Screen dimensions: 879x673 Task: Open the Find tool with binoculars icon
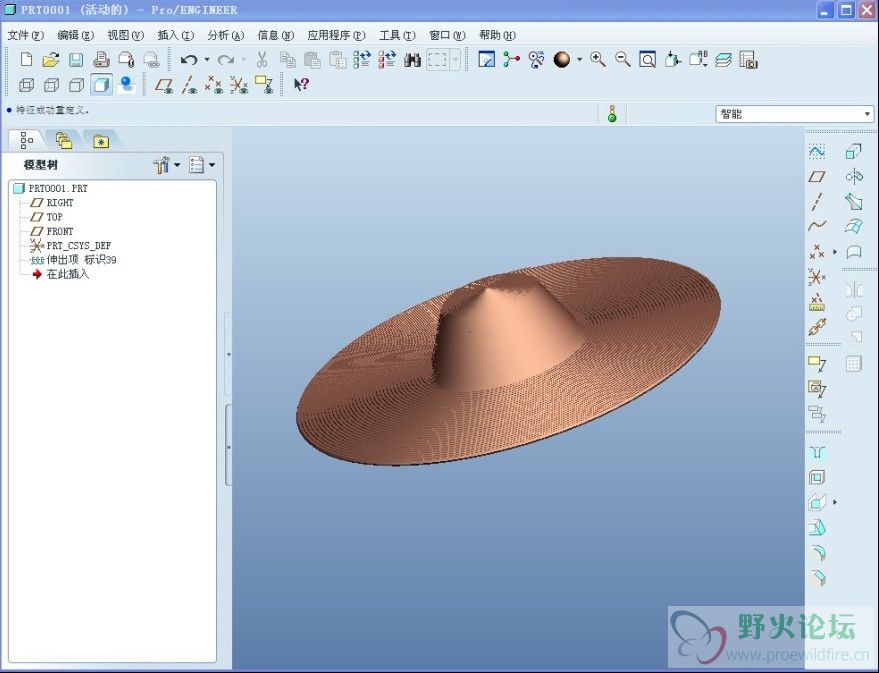(412, 59)
